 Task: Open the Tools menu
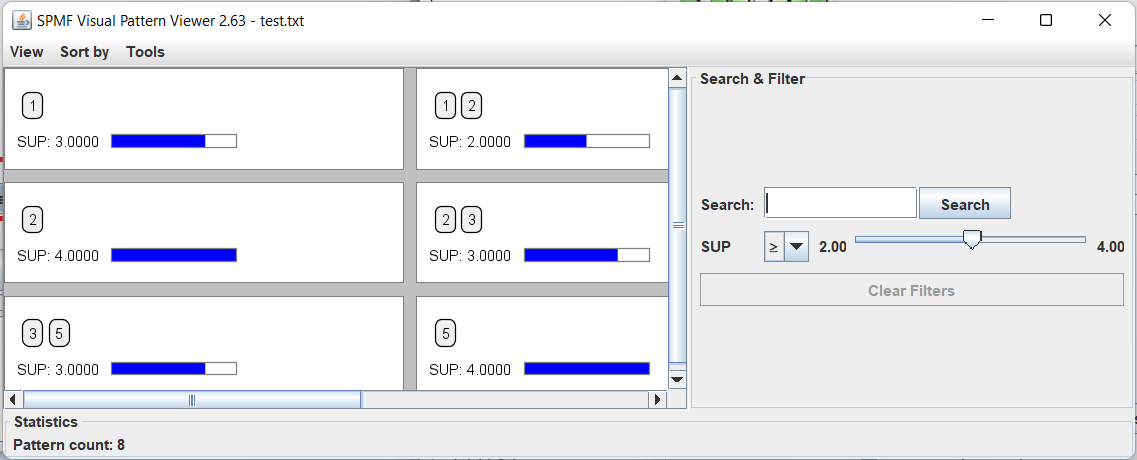(145, 52)
